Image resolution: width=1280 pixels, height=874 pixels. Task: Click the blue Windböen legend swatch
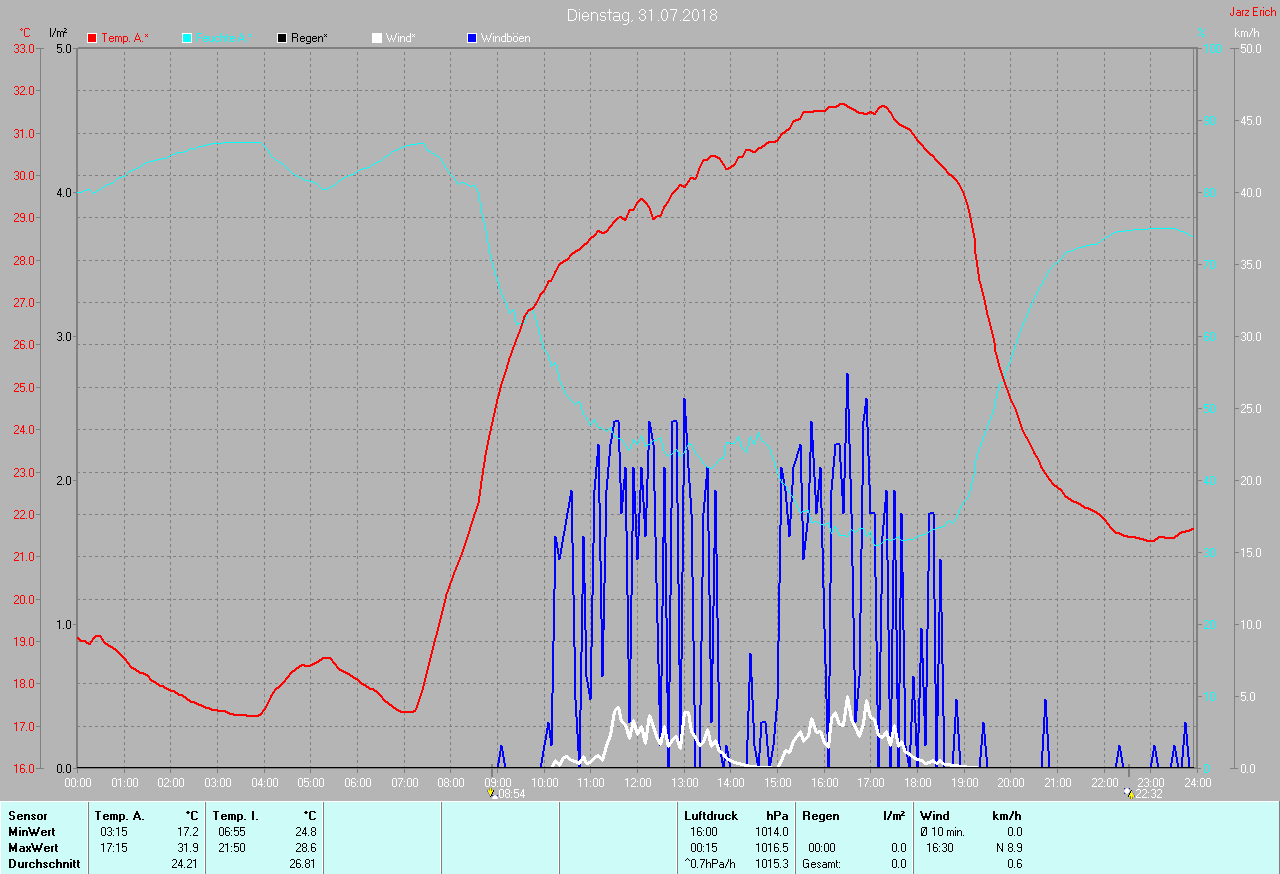tap(472, 38)
